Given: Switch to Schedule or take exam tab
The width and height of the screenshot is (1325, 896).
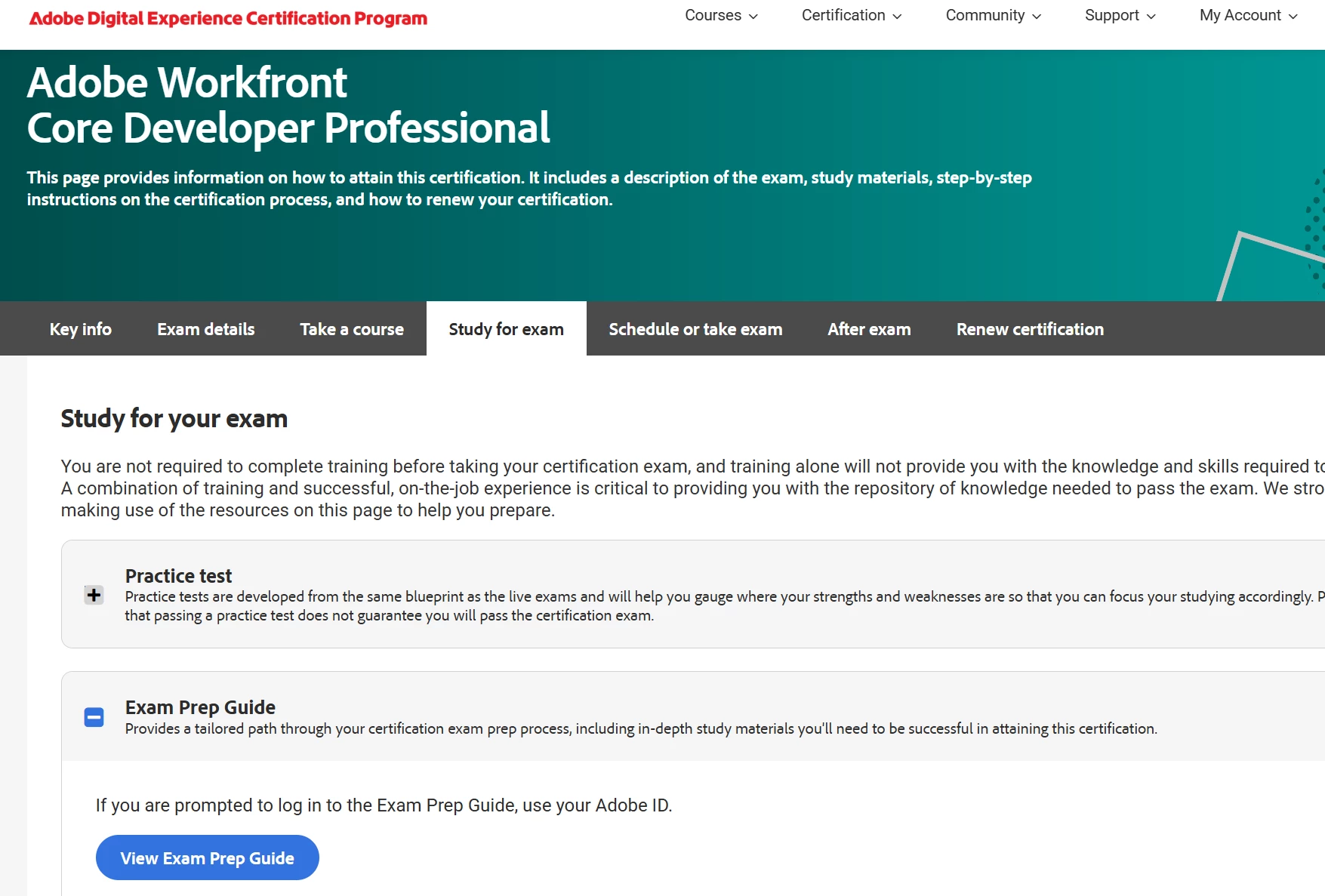Looking at the screenshot, I should (695, 329).
